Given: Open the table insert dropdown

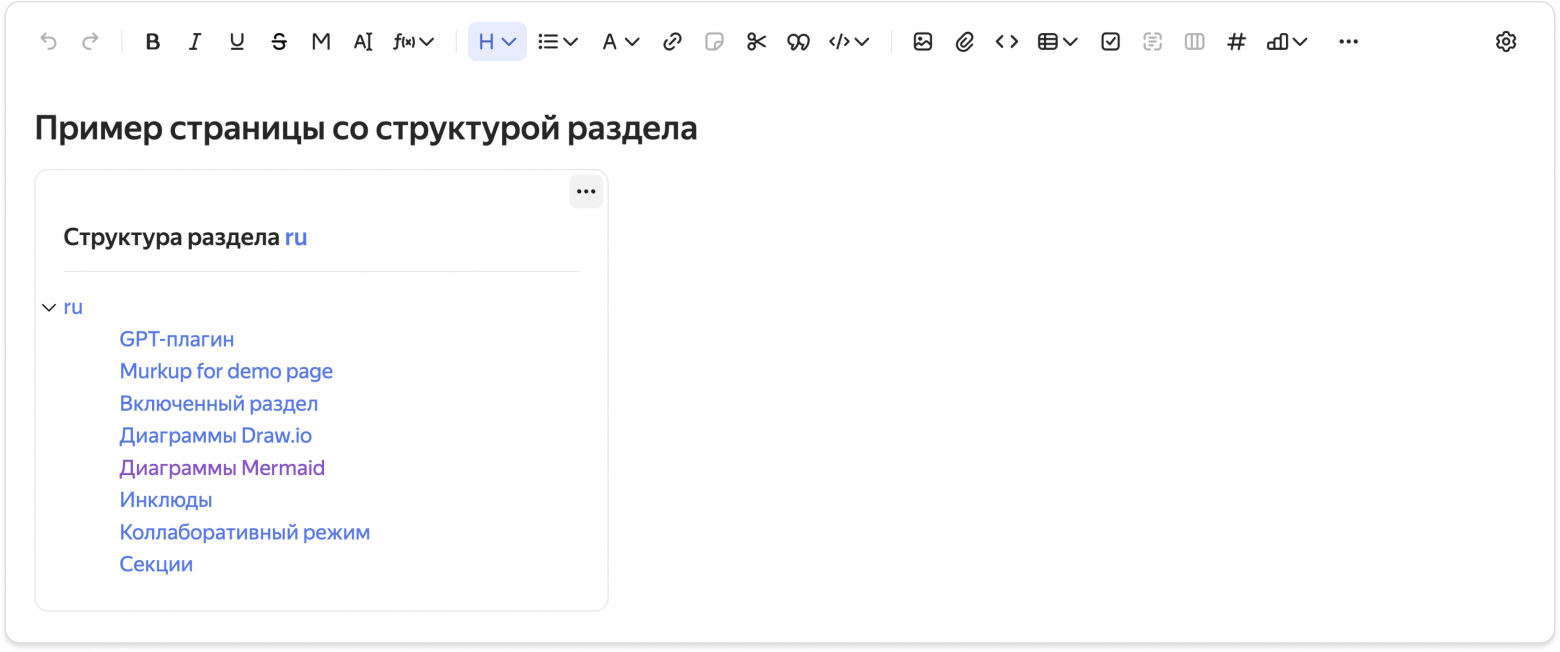Looking at the screenshot, I should point(1056,41).
